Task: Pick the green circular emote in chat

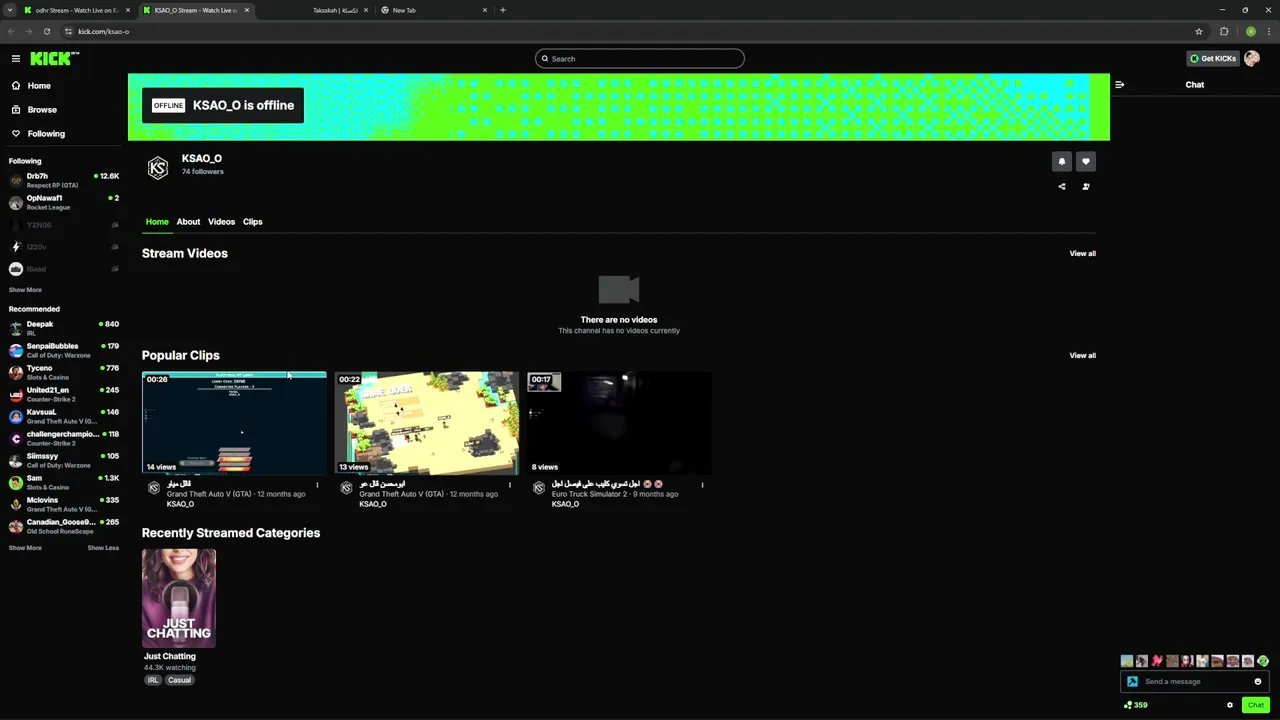Action: [x=1263, y=661]
